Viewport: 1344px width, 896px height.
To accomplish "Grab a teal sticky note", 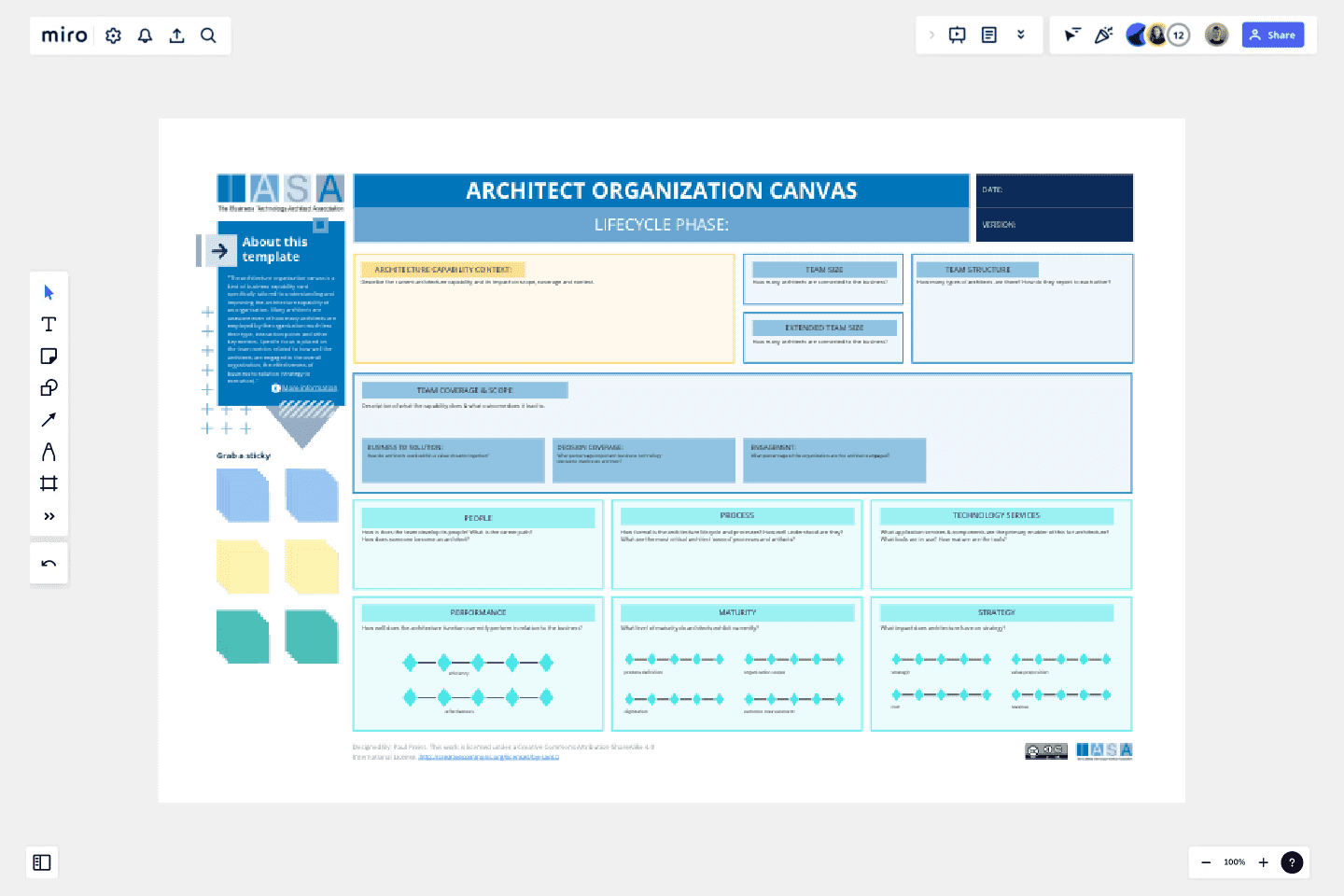I will [243, 637].
